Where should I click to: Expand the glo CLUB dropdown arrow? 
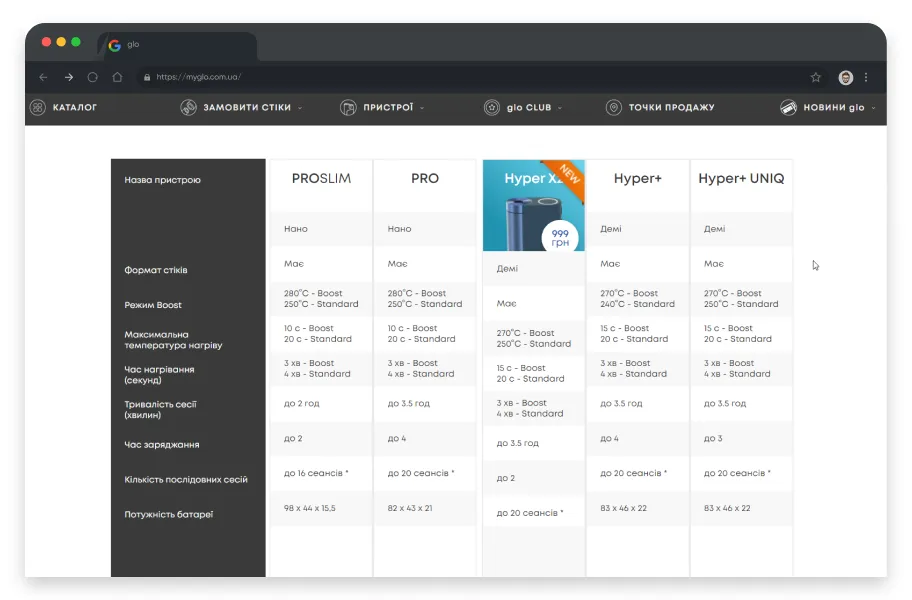(x=560, y=108)
